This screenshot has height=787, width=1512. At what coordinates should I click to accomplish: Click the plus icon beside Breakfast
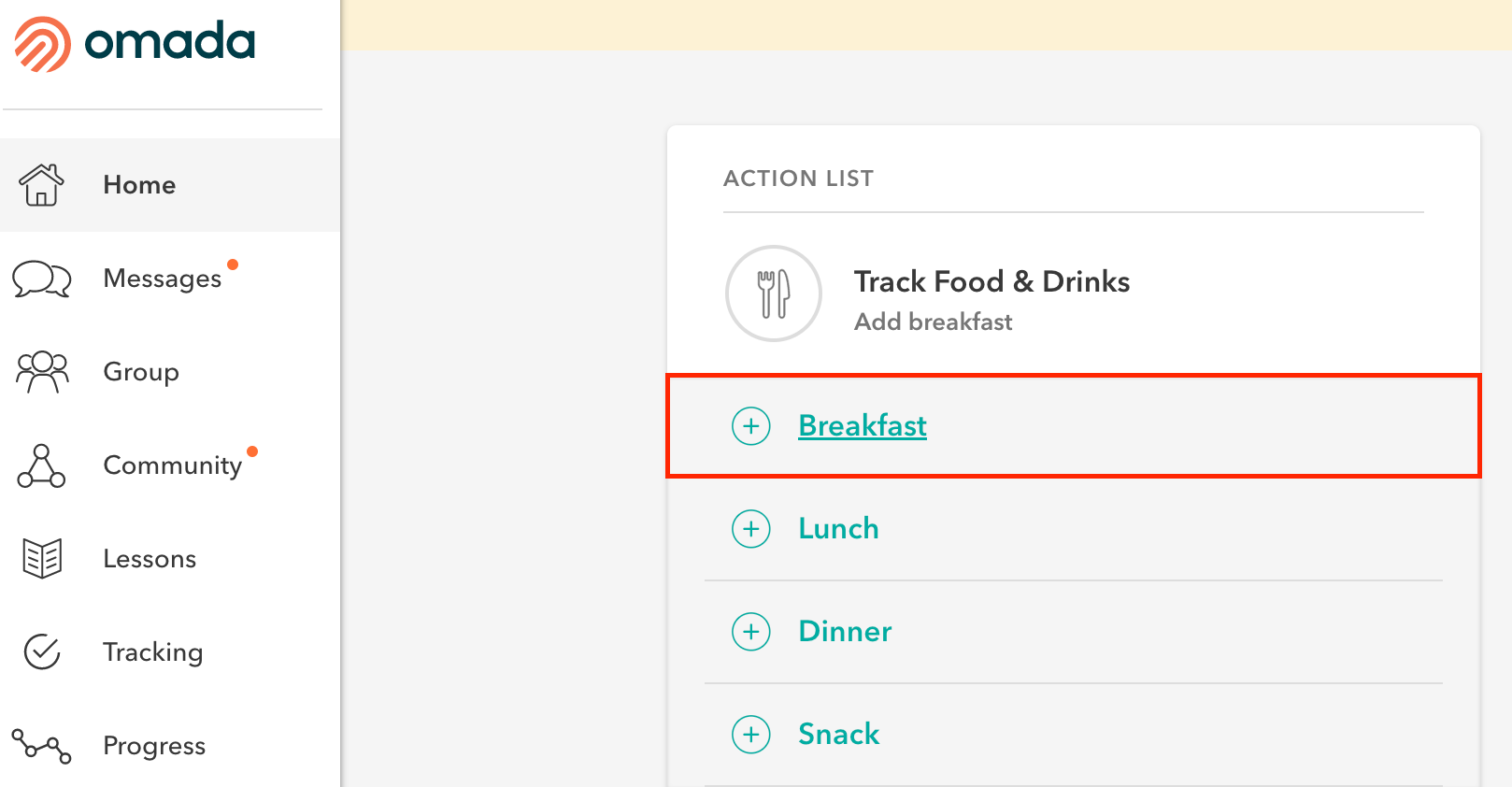point(751,426)
